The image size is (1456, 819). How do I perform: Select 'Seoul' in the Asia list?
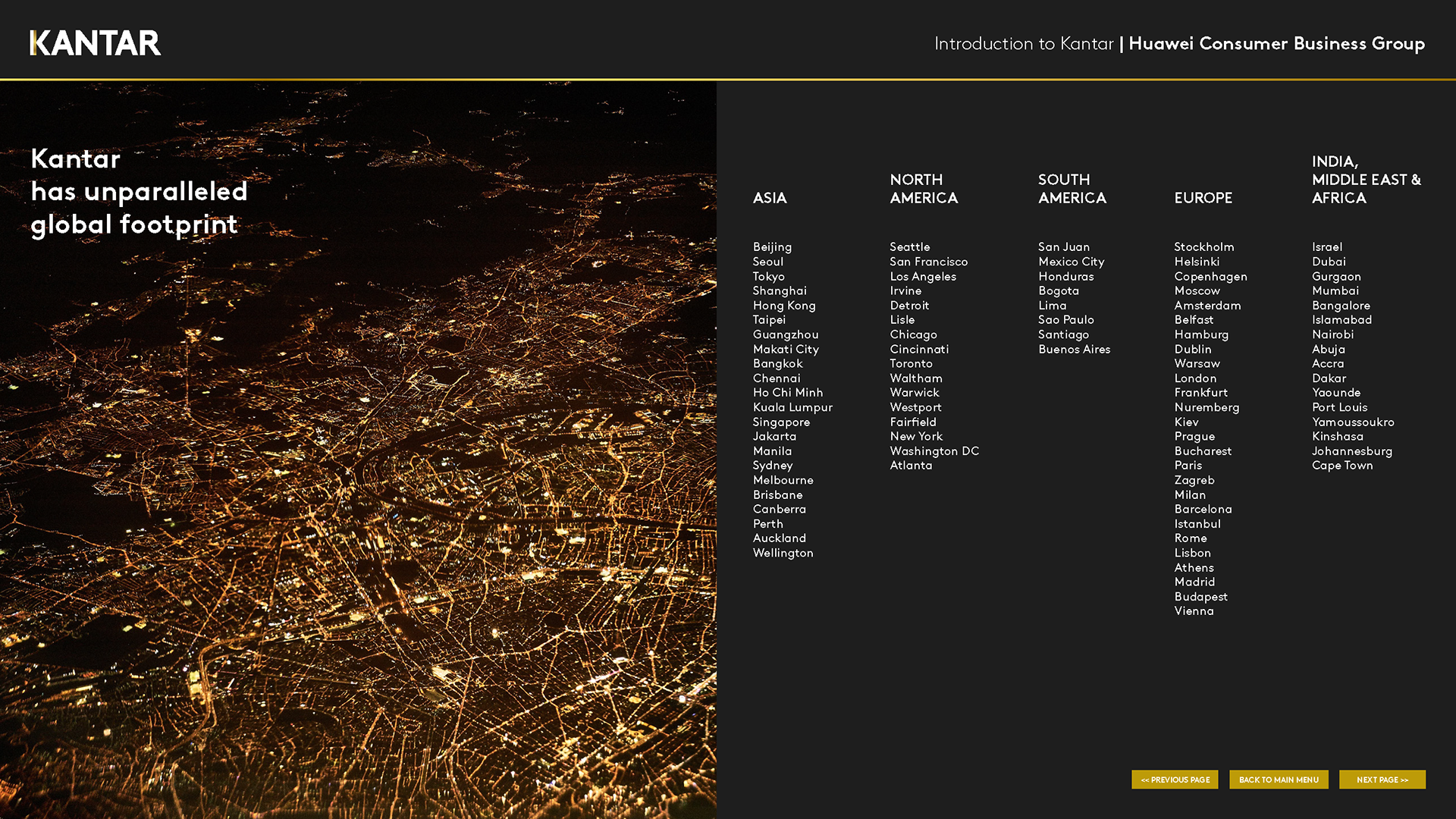(768, 262)
